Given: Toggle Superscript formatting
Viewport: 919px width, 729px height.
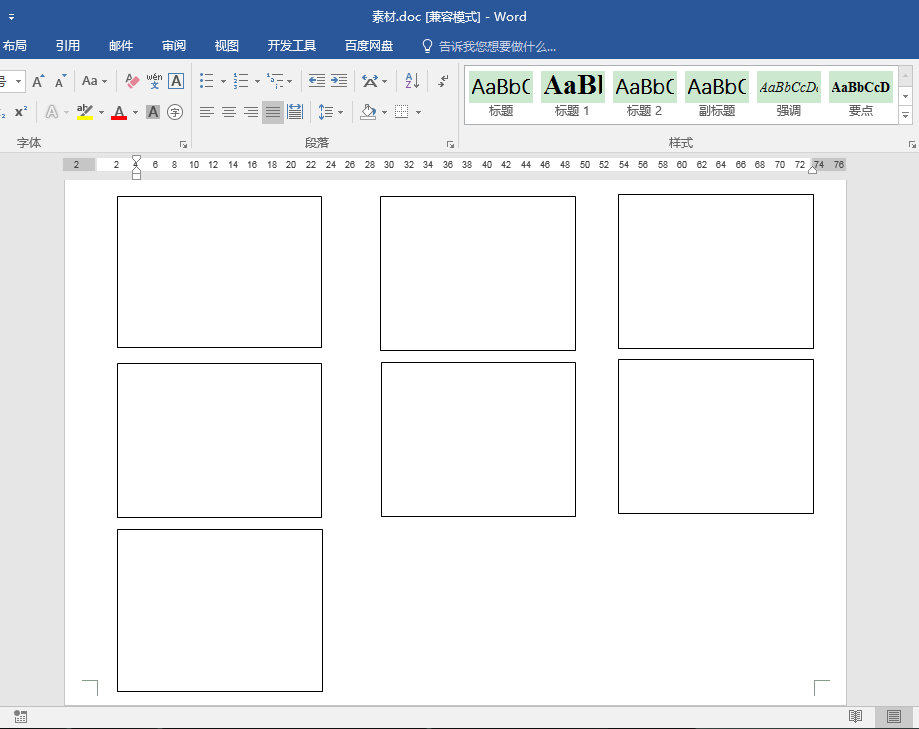Looking at the screenshot, I should point(20,112).
